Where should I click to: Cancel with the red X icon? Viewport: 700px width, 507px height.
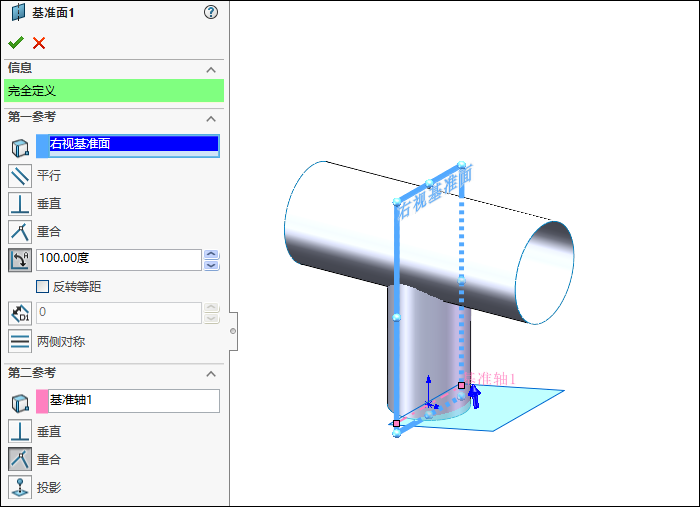39,43
